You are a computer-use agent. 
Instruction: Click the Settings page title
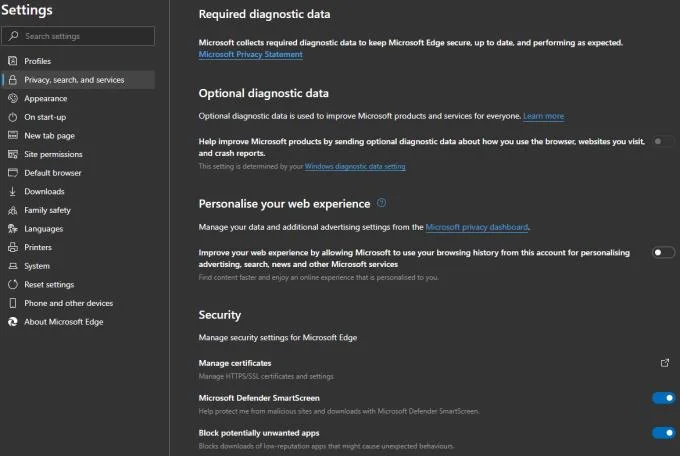(27, 10)
